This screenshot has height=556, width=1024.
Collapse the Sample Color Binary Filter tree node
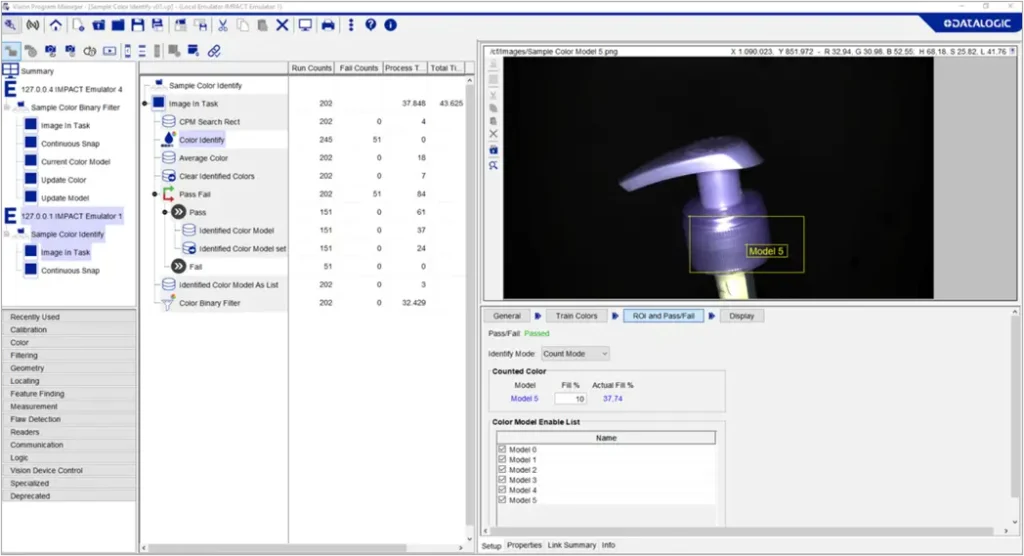pos(8,108)
